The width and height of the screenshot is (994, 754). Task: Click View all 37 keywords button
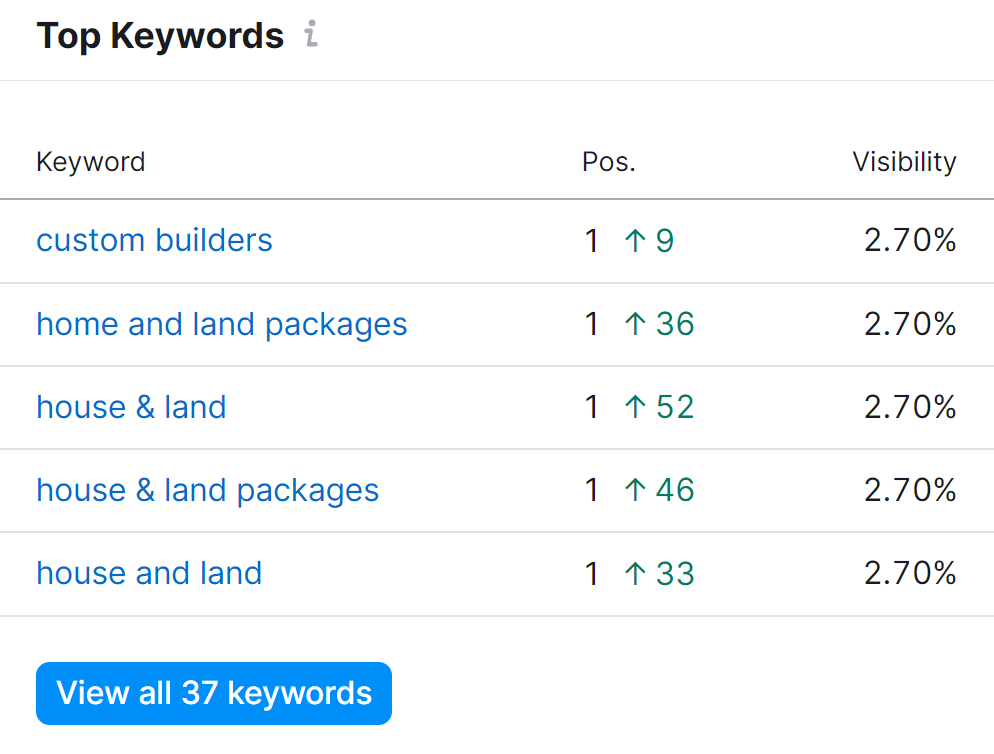214,693
